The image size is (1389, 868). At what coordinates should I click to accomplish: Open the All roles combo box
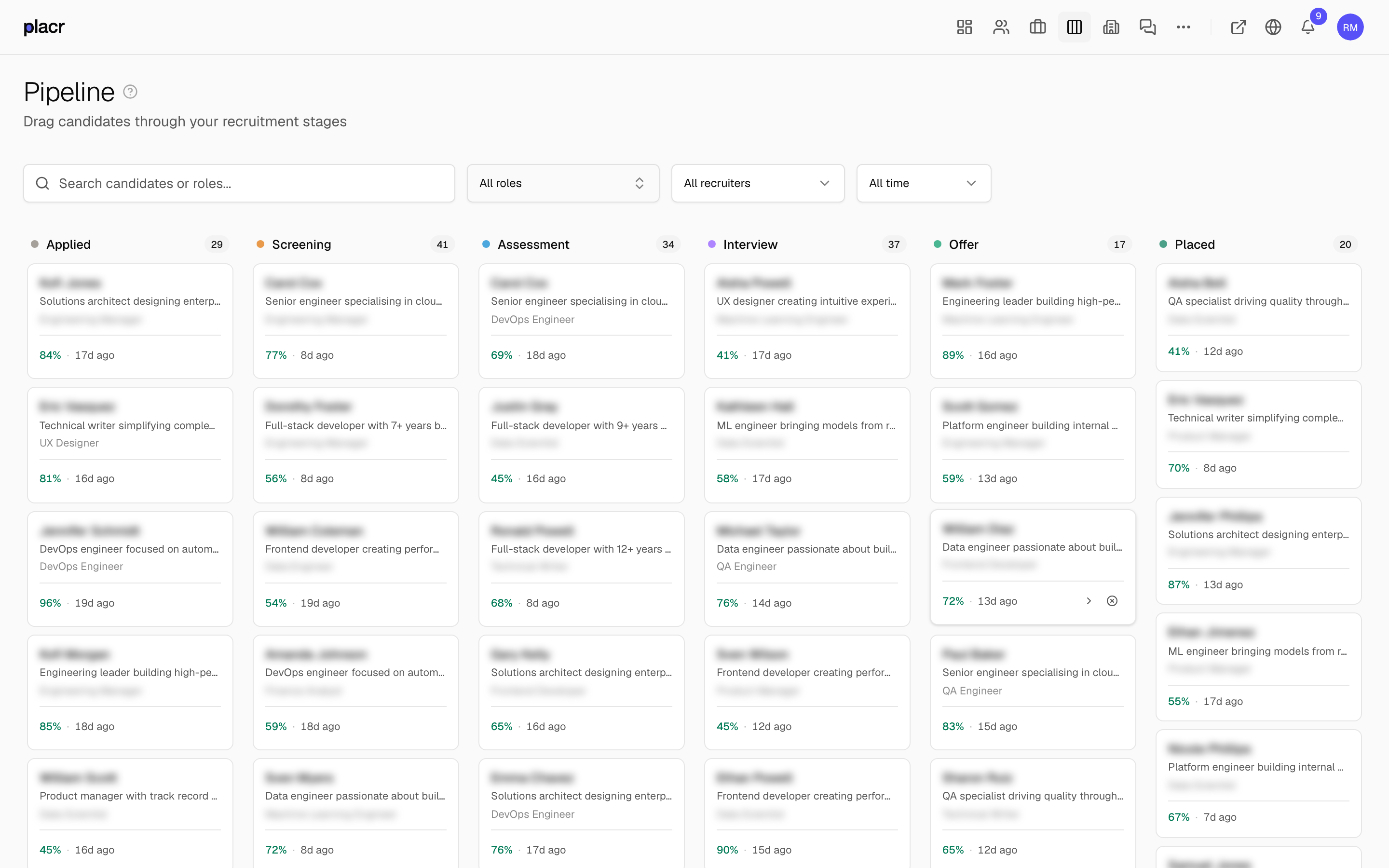[x=563, y=183]
